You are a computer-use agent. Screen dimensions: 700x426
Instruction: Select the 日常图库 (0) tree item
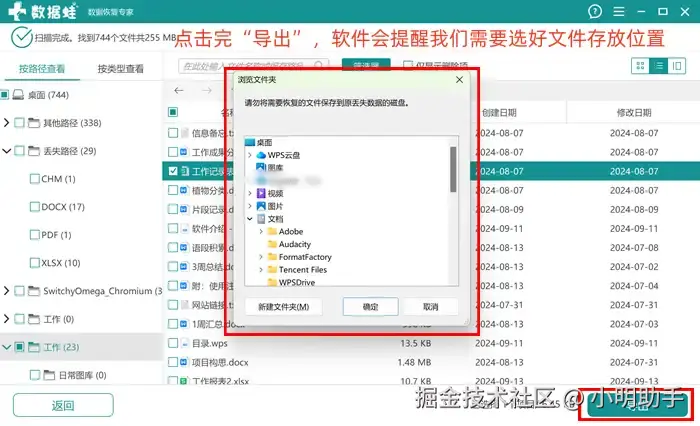pyautogui.click(x=83, y=375)
